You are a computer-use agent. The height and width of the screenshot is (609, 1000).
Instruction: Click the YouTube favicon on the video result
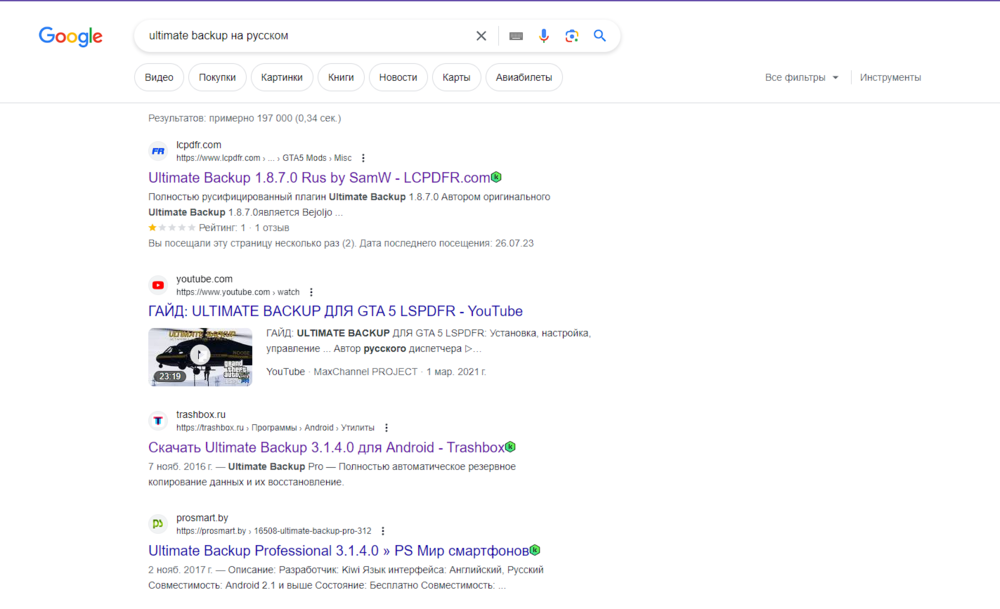coord(157,285)
